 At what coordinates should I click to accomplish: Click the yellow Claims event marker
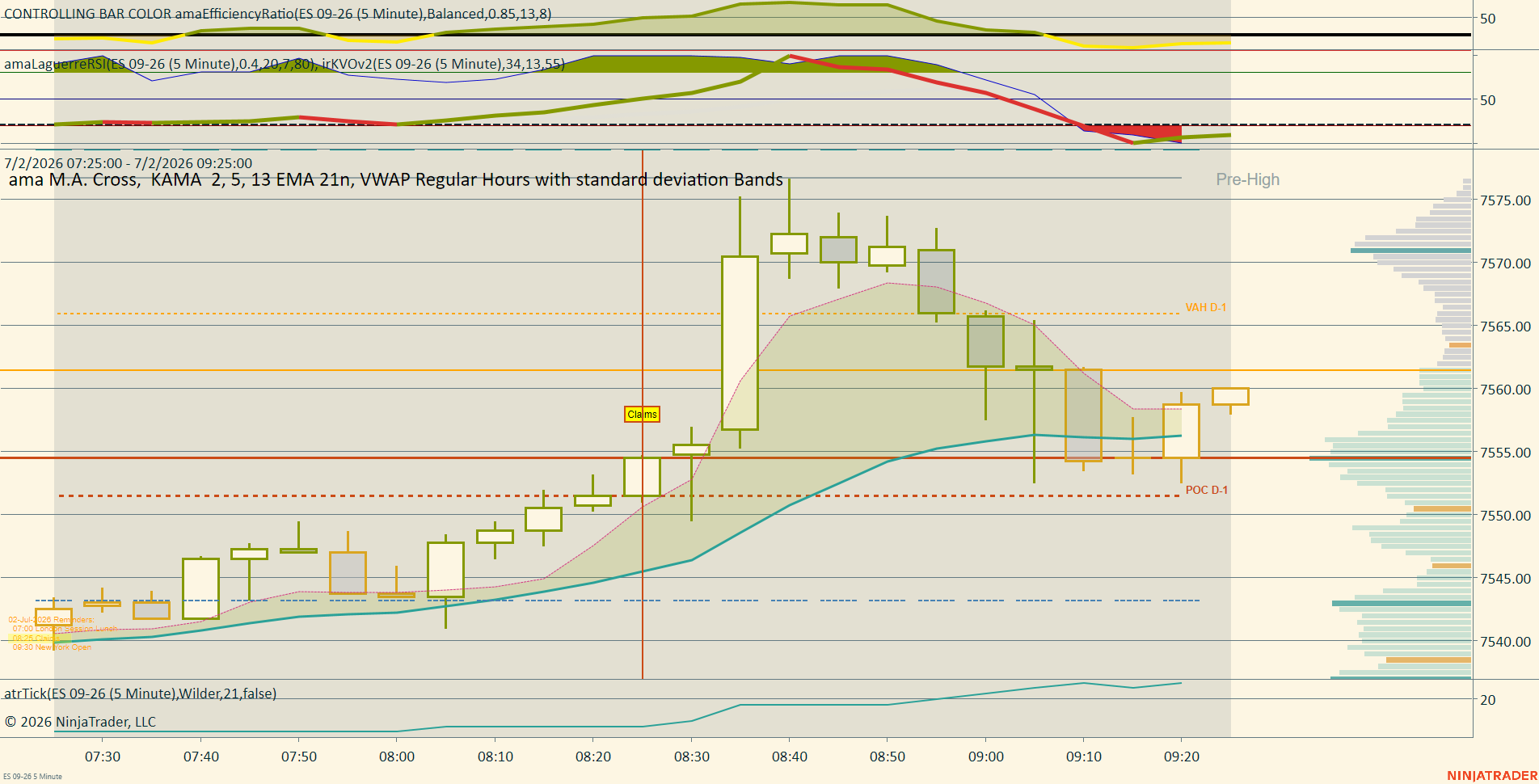tap(643, 414)
